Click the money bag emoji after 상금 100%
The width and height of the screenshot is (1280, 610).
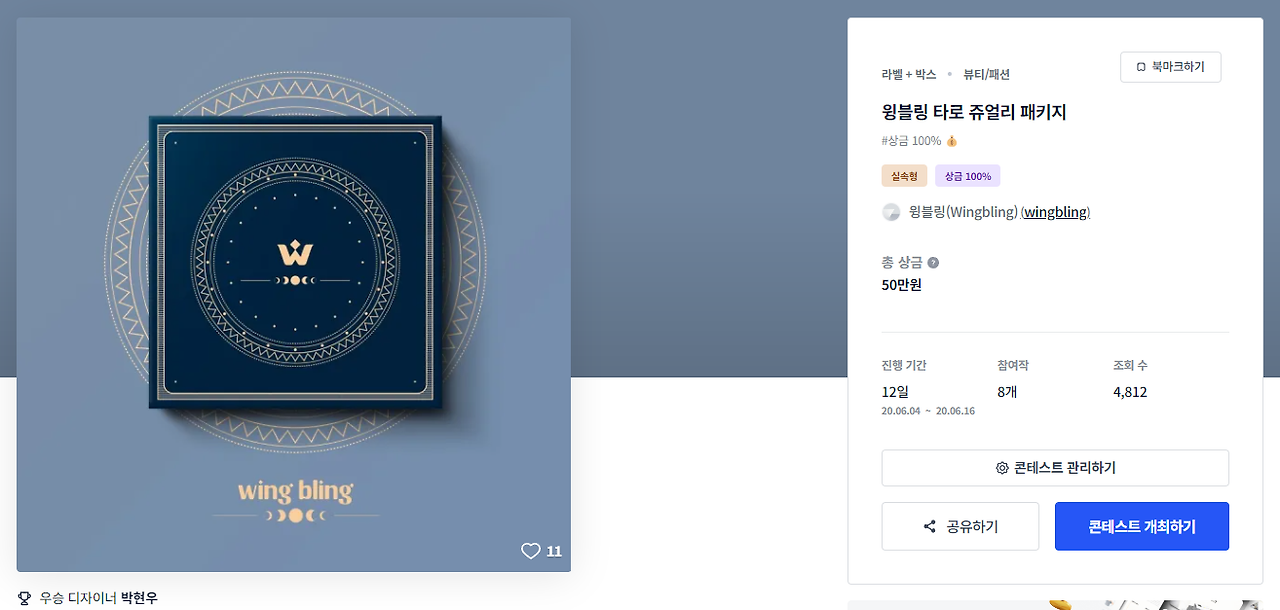tap(952, 141)
